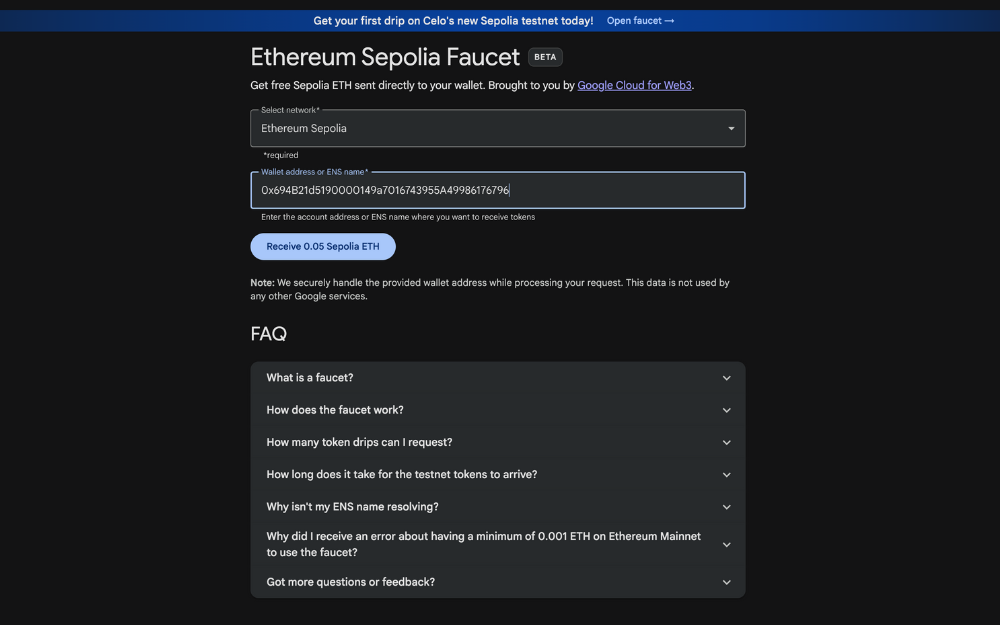Viewport: 1000px width, 625px height.
Task: Open the 'What is a faucet?' question text
Action: click(x=310, y=378)
